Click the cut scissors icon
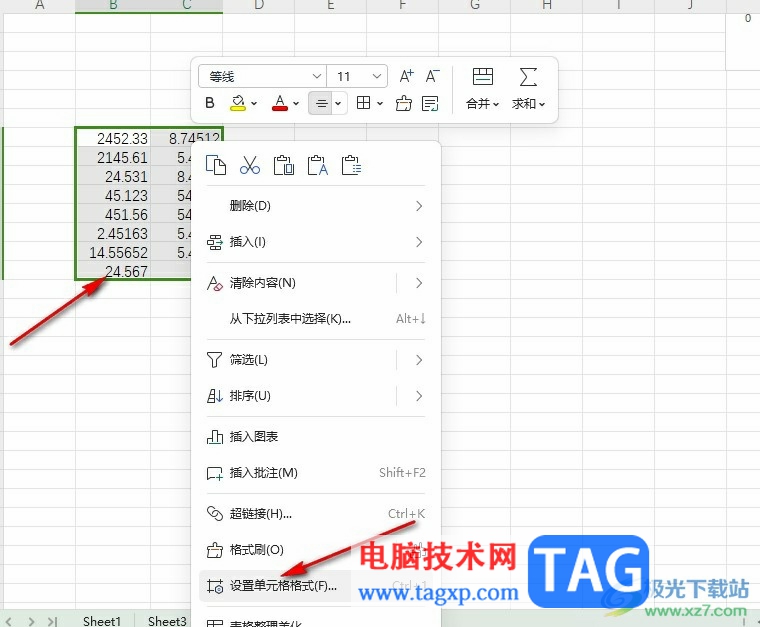 (x=250, y=165)
